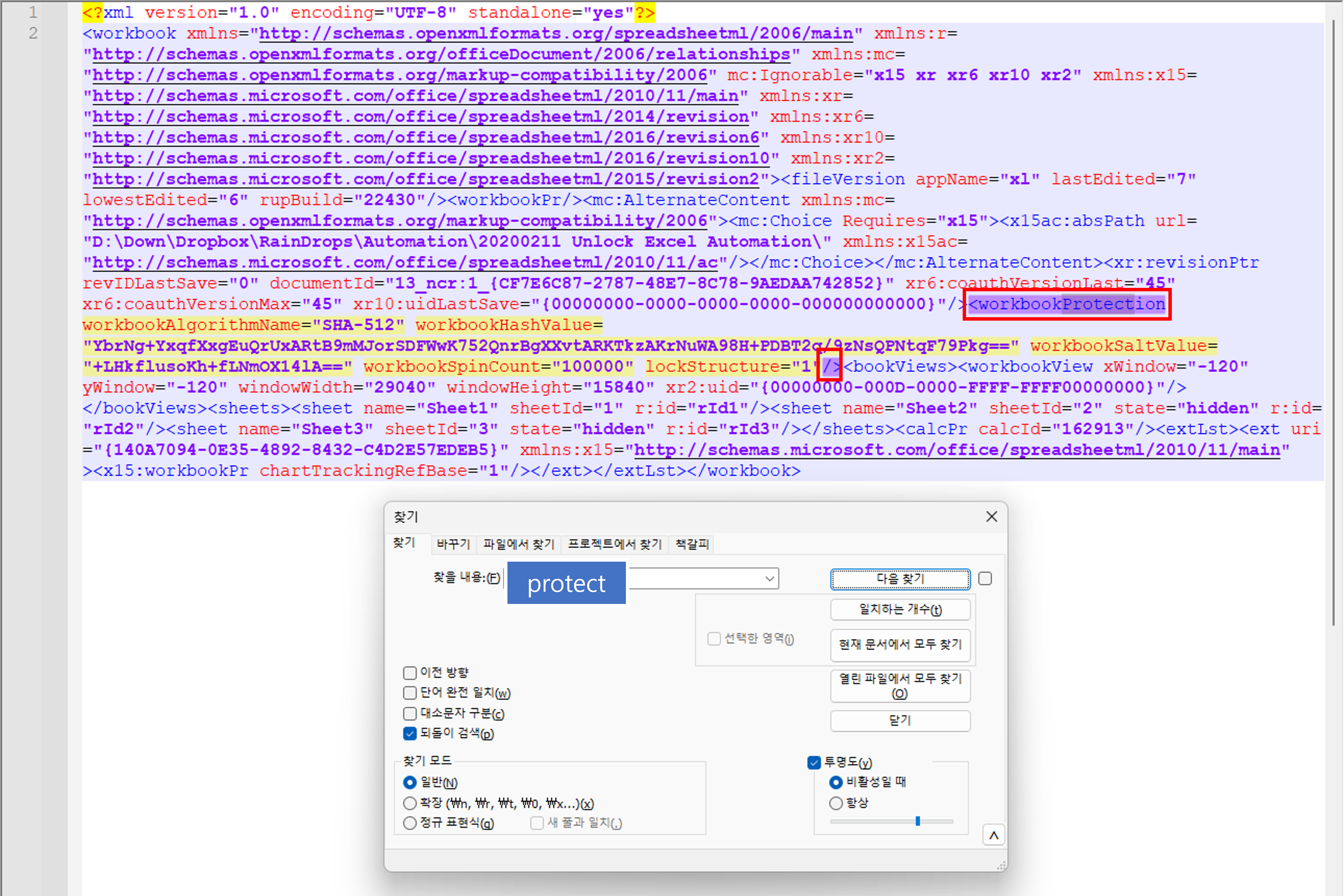
Task: Open the 파일에서 찾기 tab
Action: (519, 544)
